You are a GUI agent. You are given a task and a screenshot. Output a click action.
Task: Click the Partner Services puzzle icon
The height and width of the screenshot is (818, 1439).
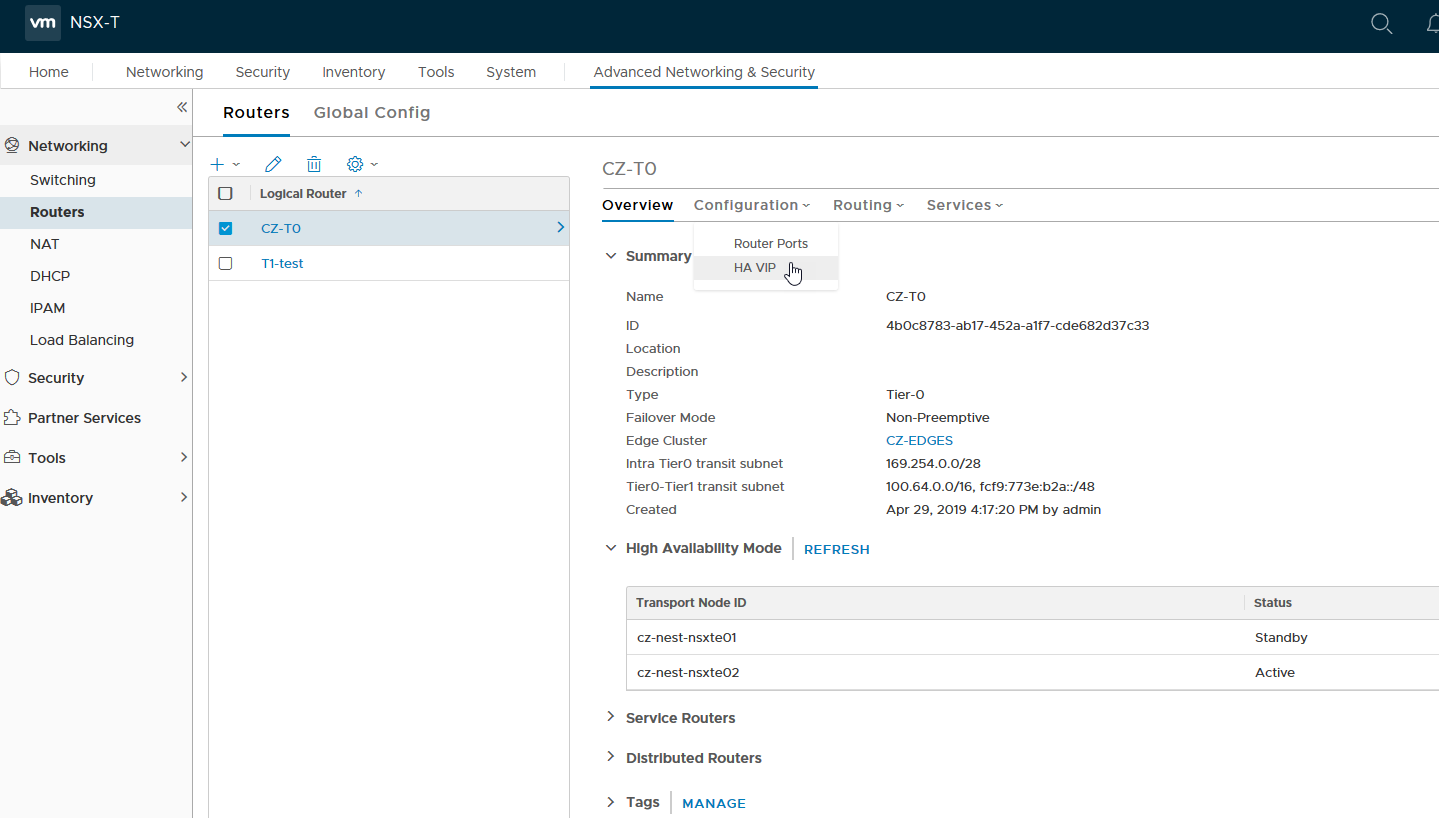pyautogui.click(x=12, y=418)
